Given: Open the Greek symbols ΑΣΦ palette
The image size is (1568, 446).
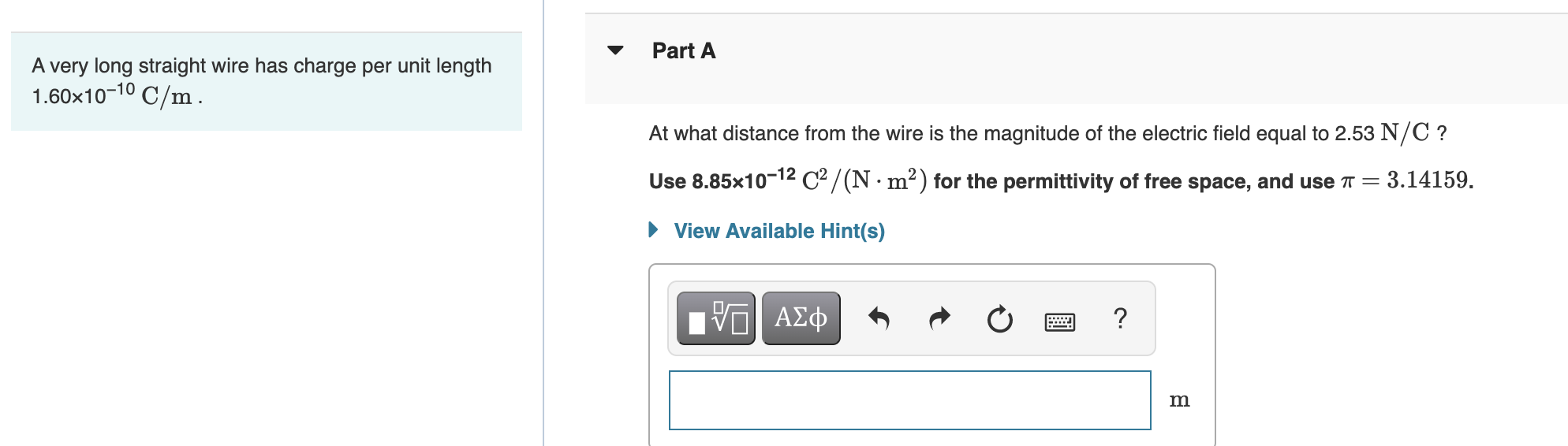Looking at the screenshot, I should point(801,318).
